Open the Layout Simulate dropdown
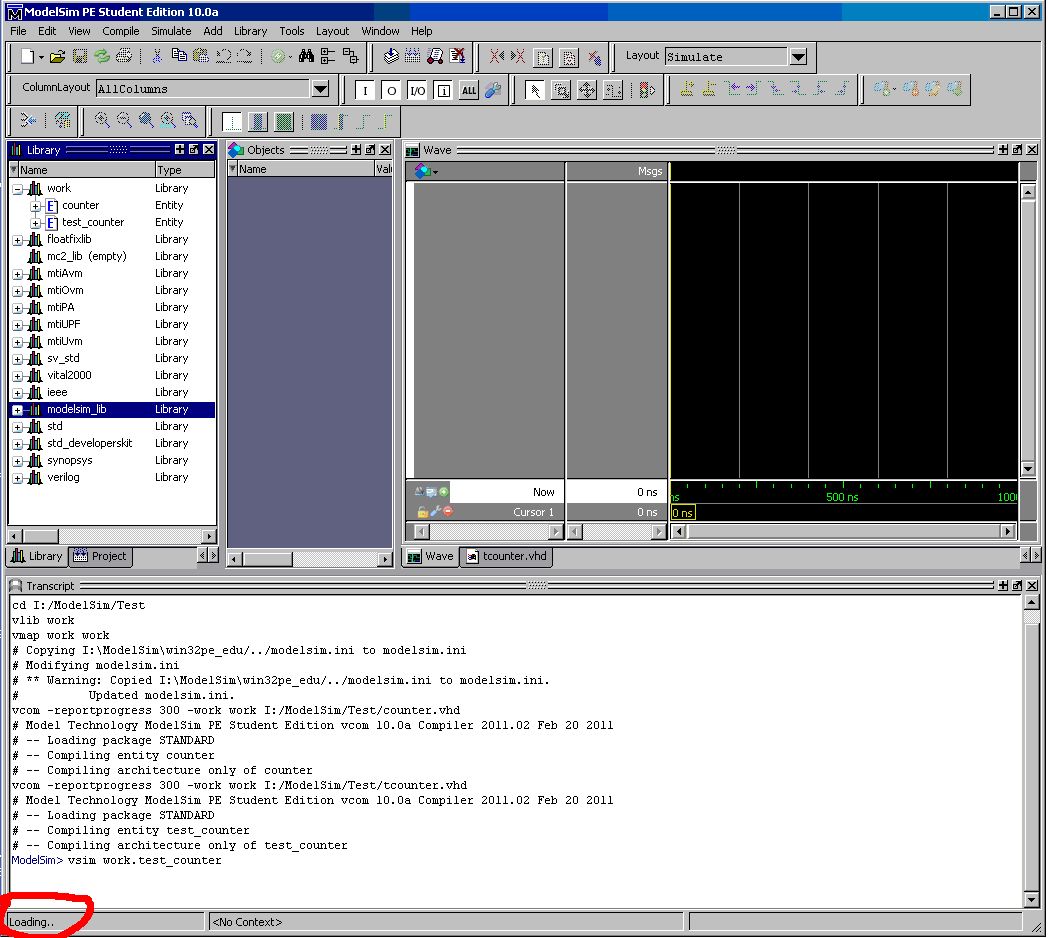 click(x=797, y=57)
